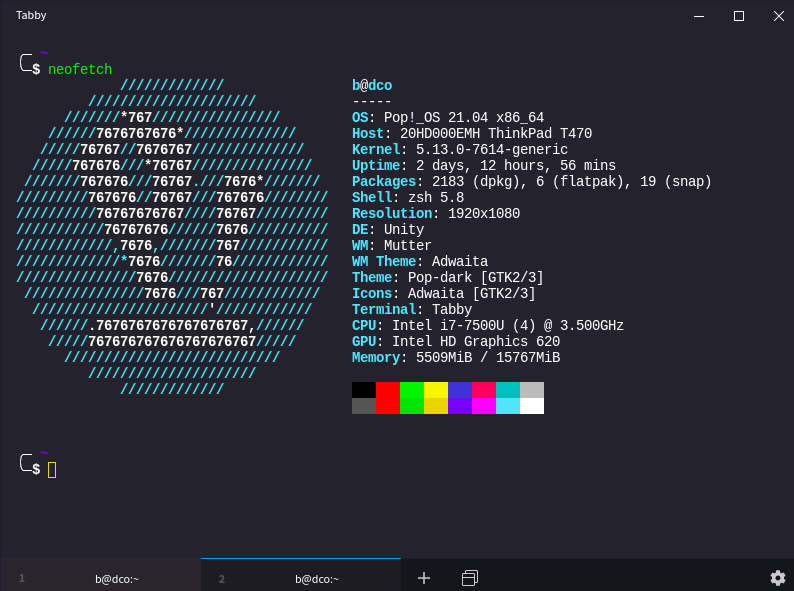Image resolution: width=794 pixels, height=591 pixels.
Task: Click the bright magenta color block
Action: pyautogui.click(x=484, y=406)
